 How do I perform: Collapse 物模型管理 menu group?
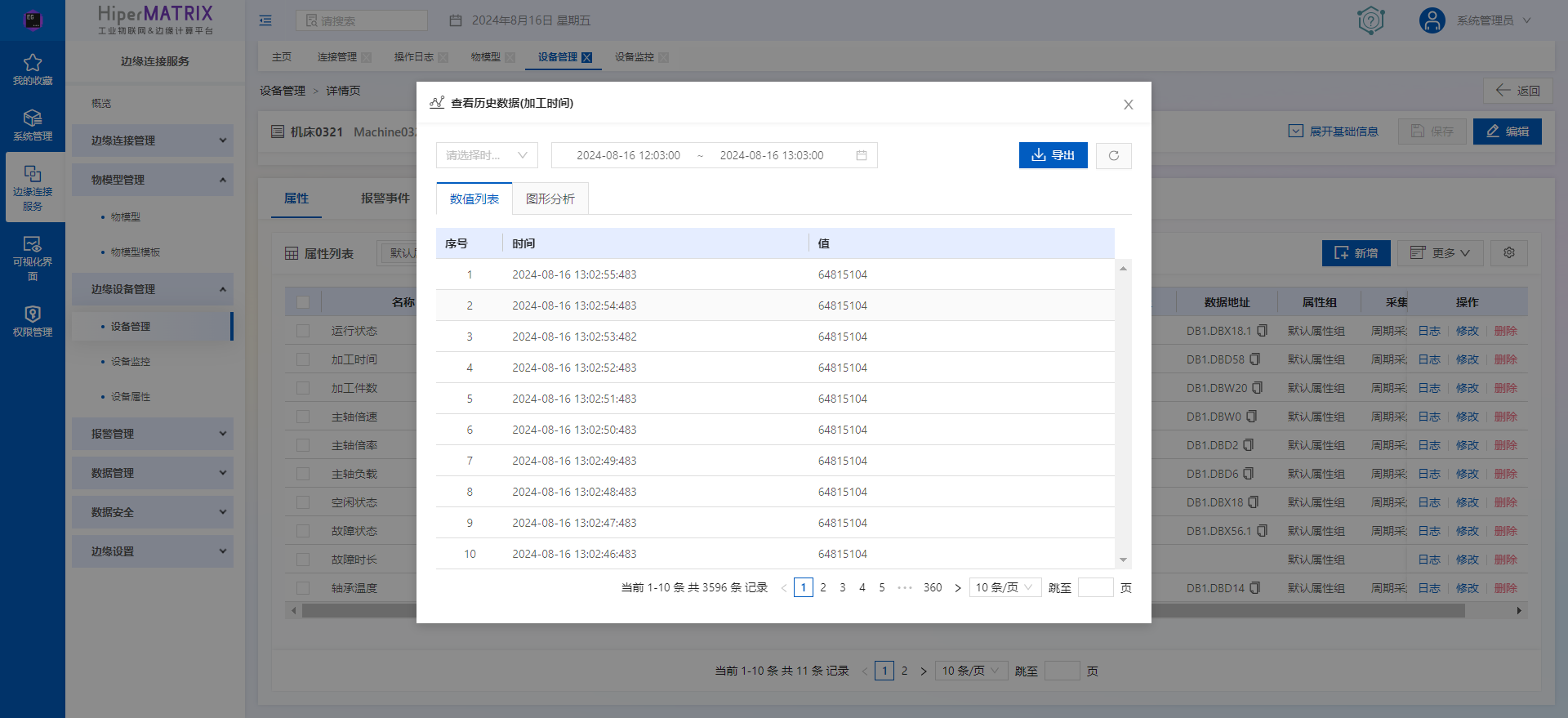pyautogui.click(x=153, y=180)
